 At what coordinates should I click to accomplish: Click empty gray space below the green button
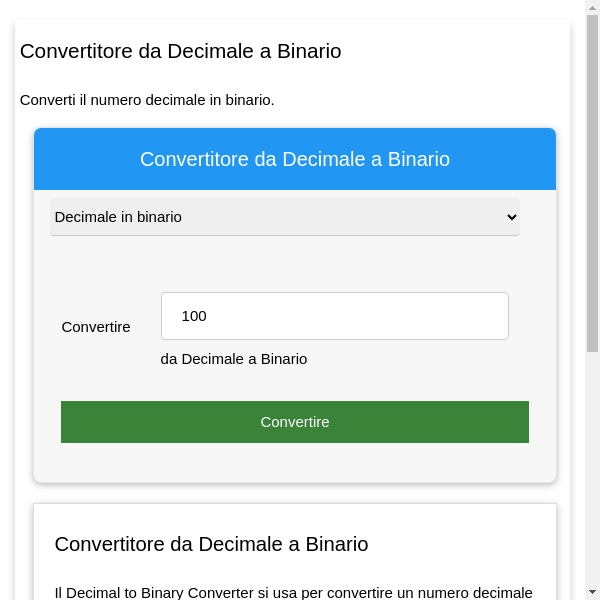coord(294,462)
